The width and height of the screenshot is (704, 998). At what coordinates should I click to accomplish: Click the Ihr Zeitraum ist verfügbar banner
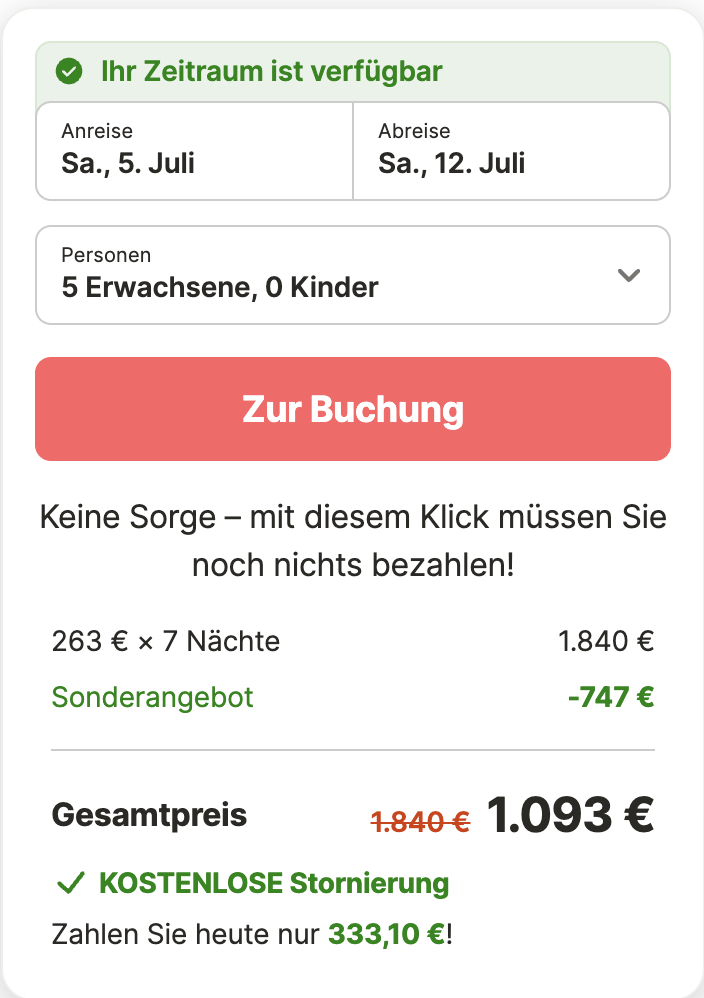353,71
